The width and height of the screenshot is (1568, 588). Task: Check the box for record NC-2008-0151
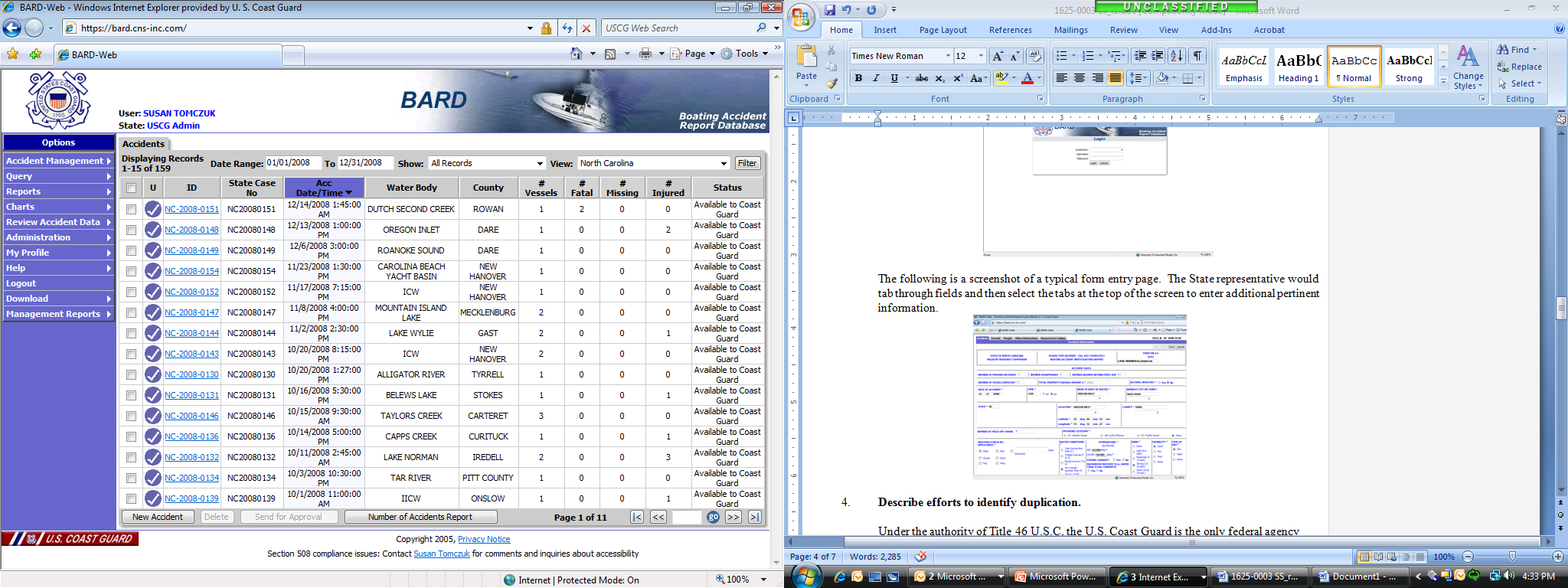[131, 209]
